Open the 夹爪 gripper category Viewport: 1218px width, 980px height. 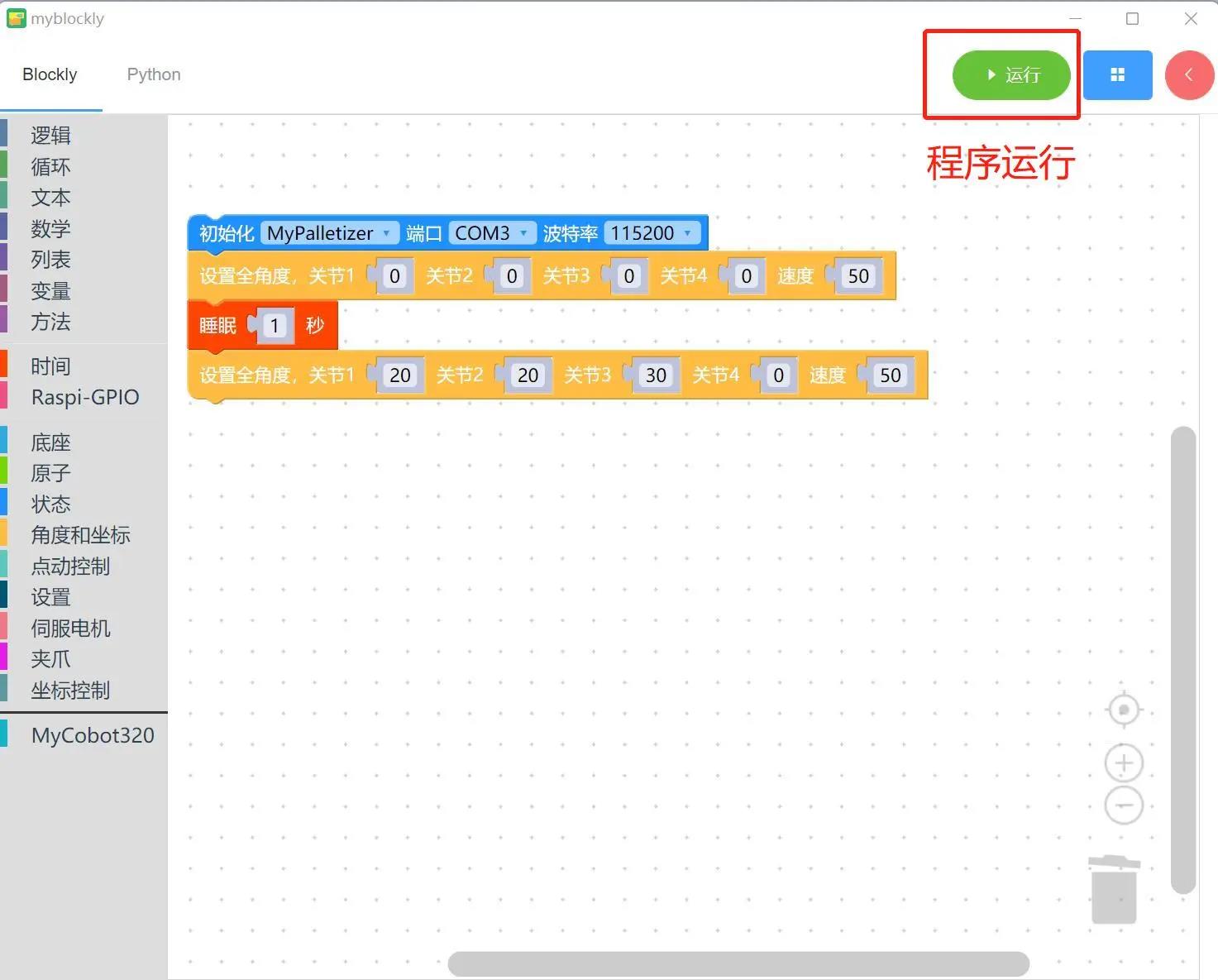coord(50,659)
